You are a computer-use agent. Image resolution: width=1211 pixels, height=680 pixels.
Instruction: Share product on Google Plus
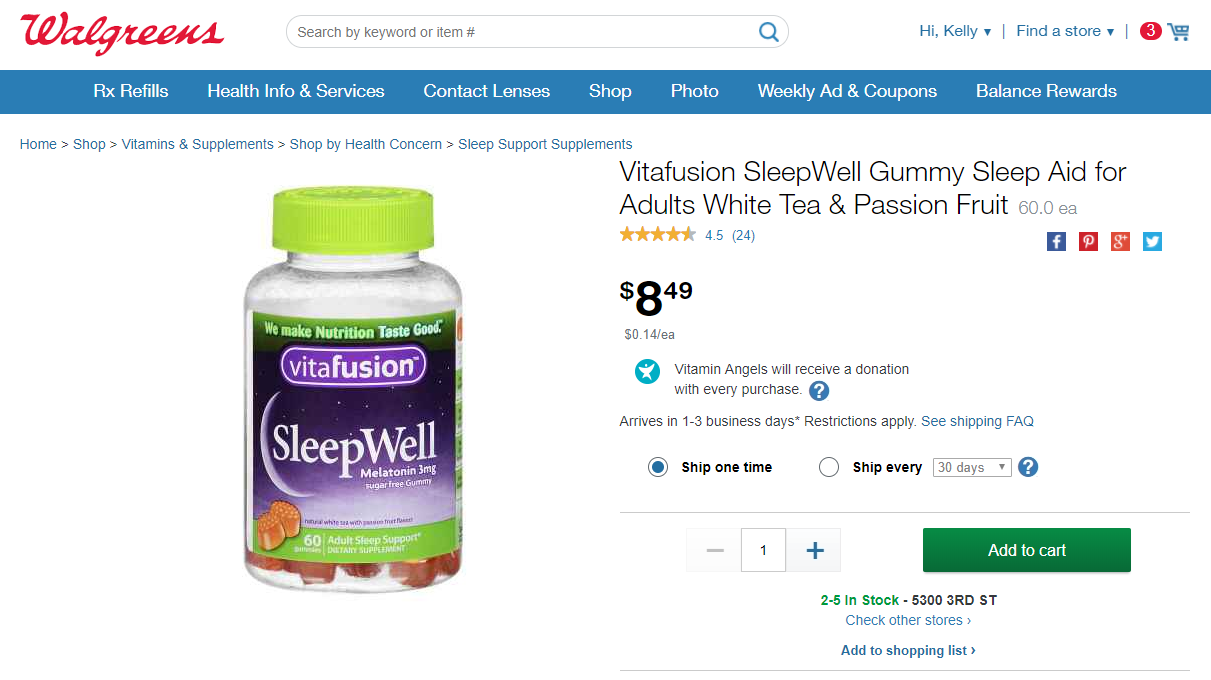(1120, 241)
